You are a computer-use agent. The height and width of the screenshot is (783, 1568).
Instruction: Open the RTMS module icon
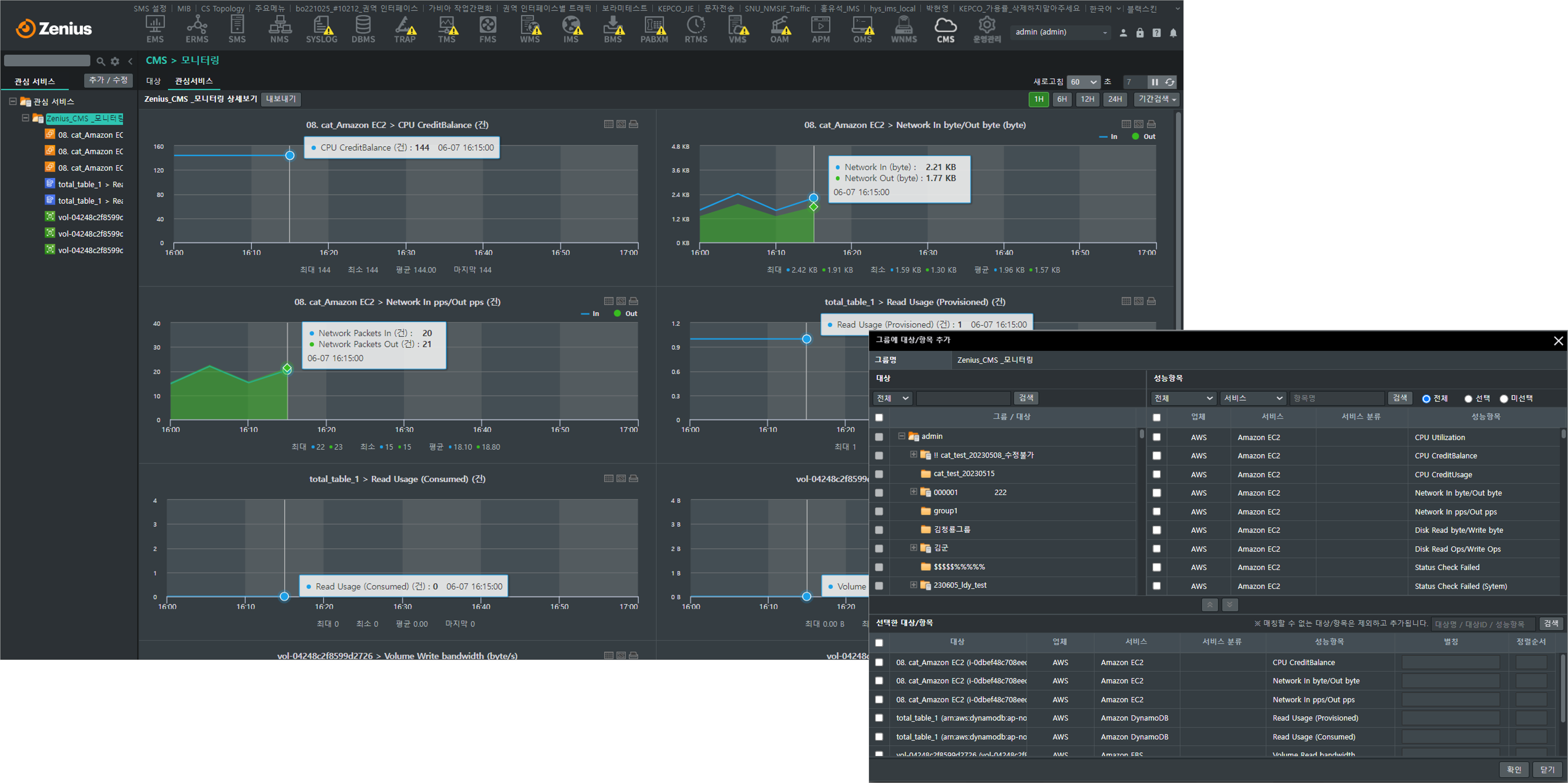696,29
